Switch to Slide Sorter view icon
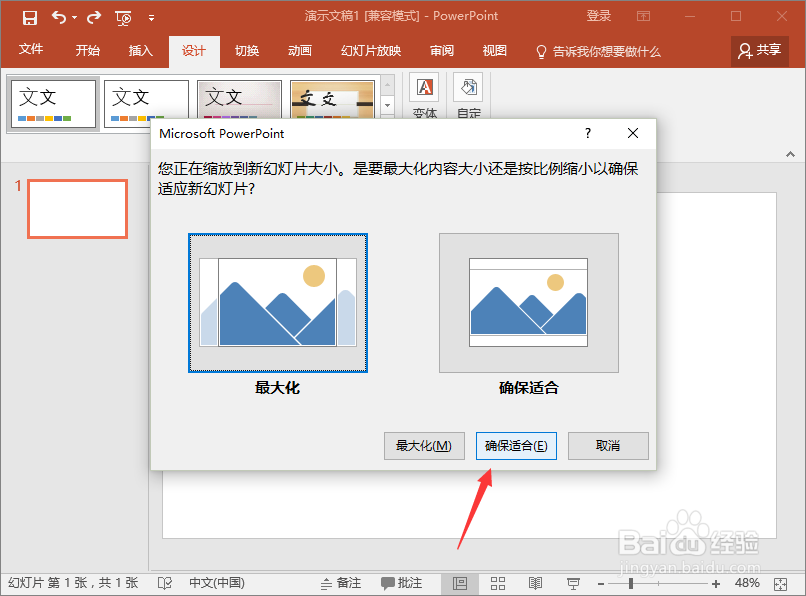The width and height of the screenshot is (806, 596). [498, 584]
